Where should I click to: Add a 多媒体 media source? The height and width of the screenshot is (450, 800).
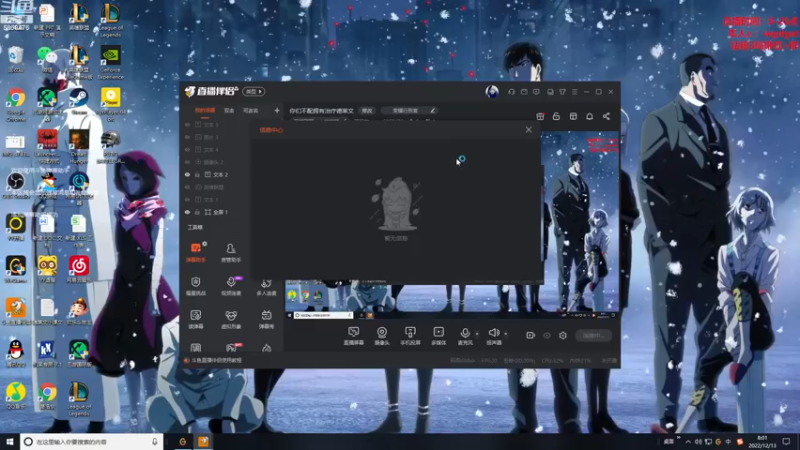coord(438,336)
